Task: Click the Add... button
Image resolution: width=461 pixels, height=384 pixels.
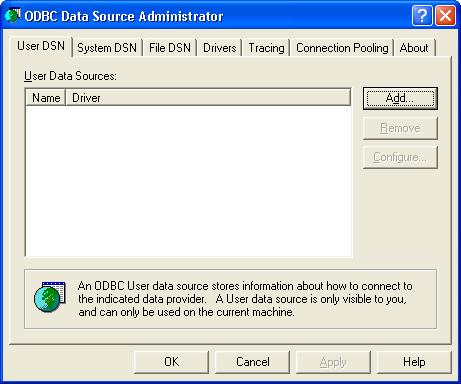Action: 400,98
